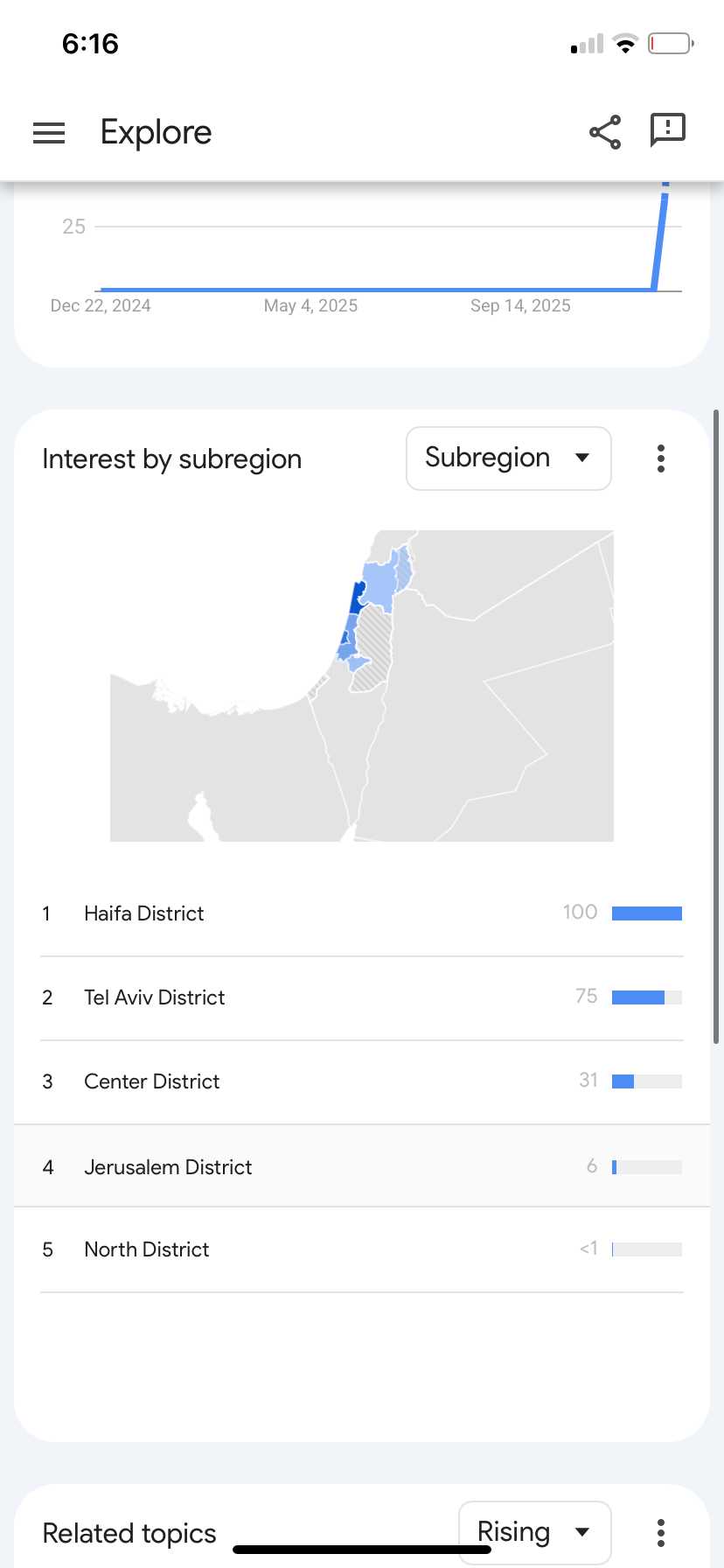
Task: Open the hamburger navigation menu
Action: point(49,132)
